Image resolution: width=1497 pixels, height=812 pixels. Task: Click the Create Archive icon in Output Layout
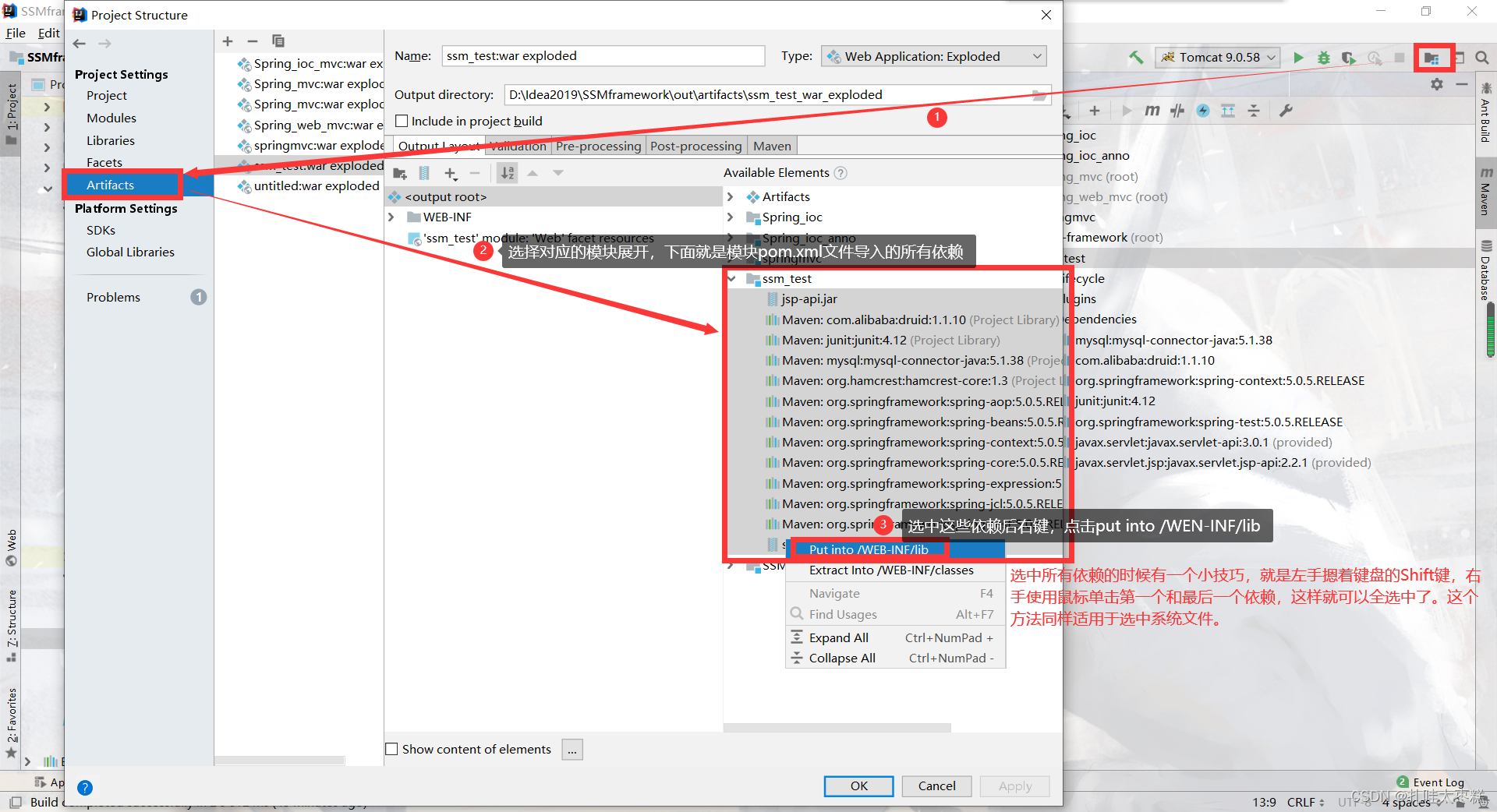(424, 173)
